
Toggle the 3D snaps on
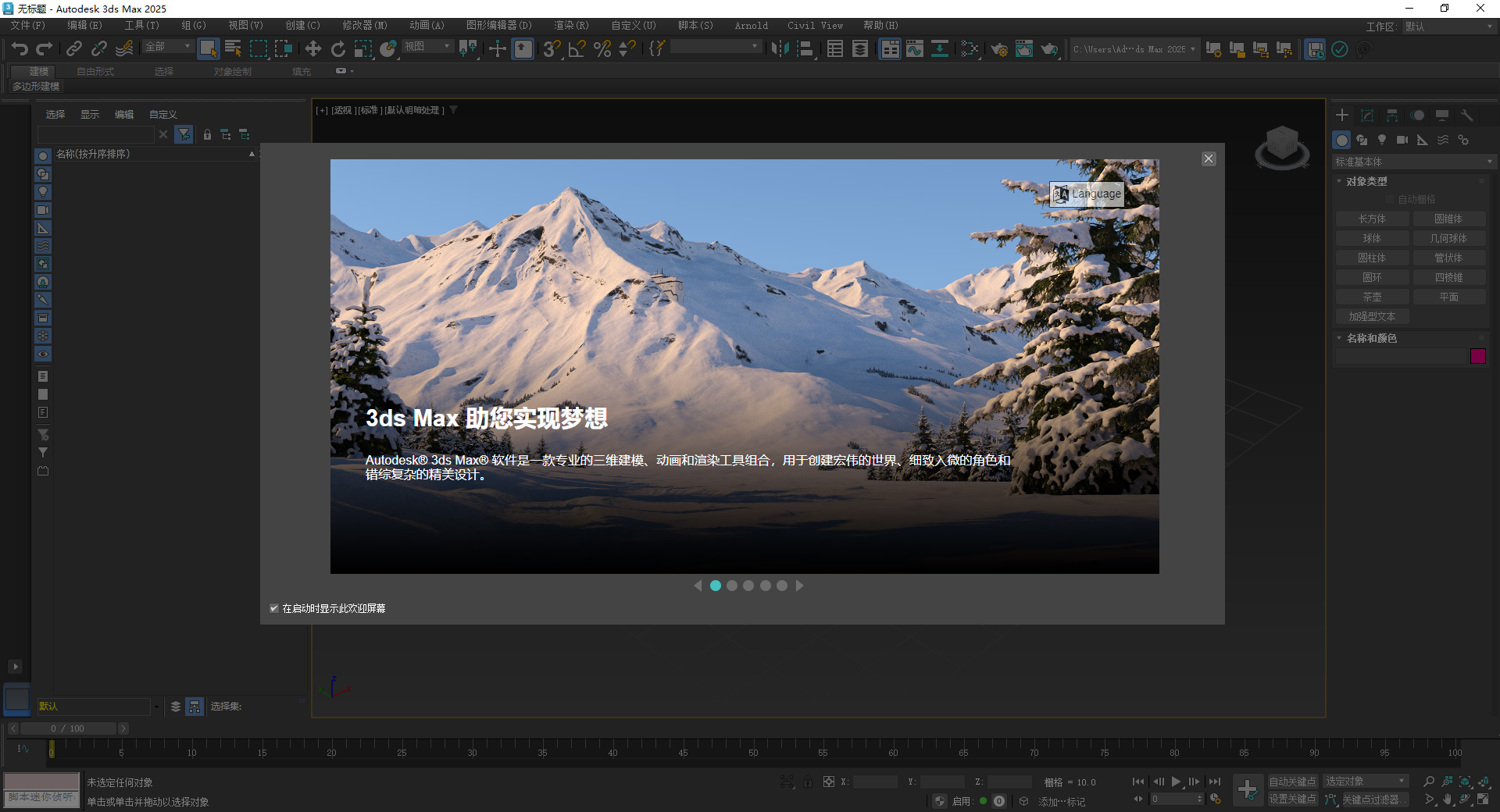coord(551,48)
